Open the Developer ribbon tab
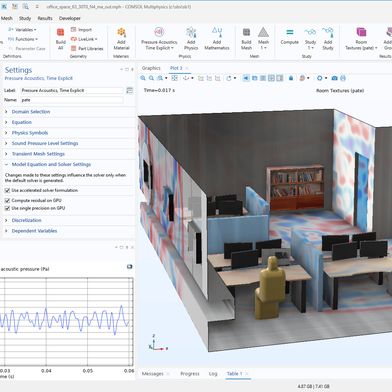392x392 pixels. click(70, 18)
